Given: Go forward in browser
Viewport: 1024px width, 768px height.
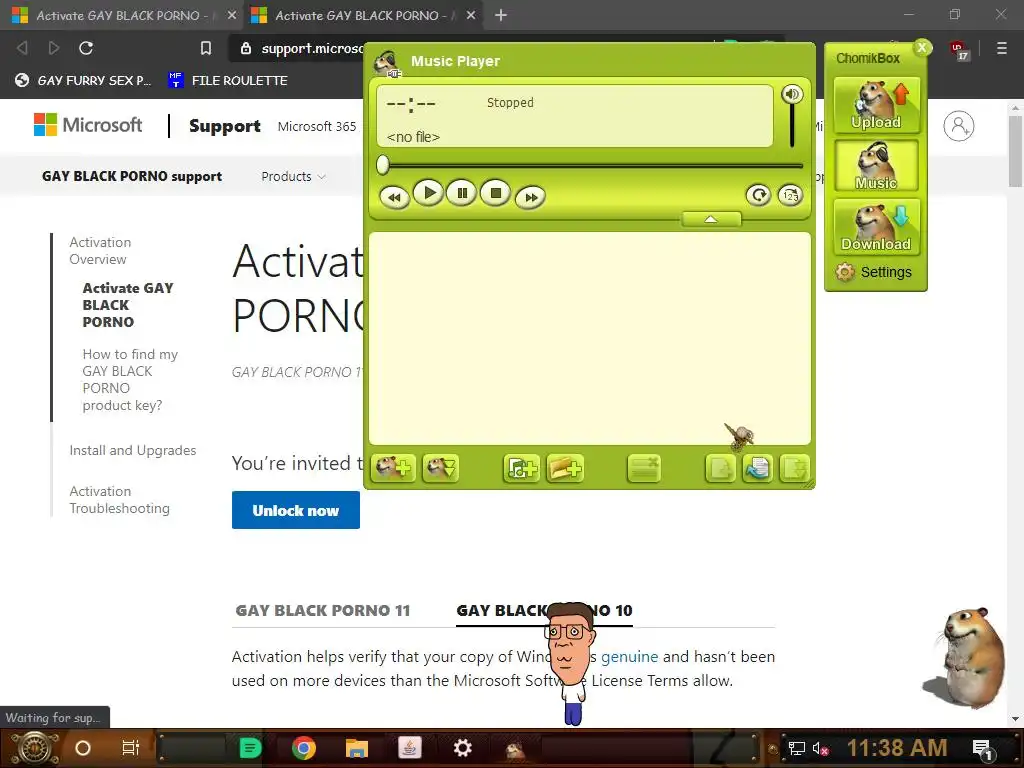Looking at the screenshot, I should (x=54, y=48).
